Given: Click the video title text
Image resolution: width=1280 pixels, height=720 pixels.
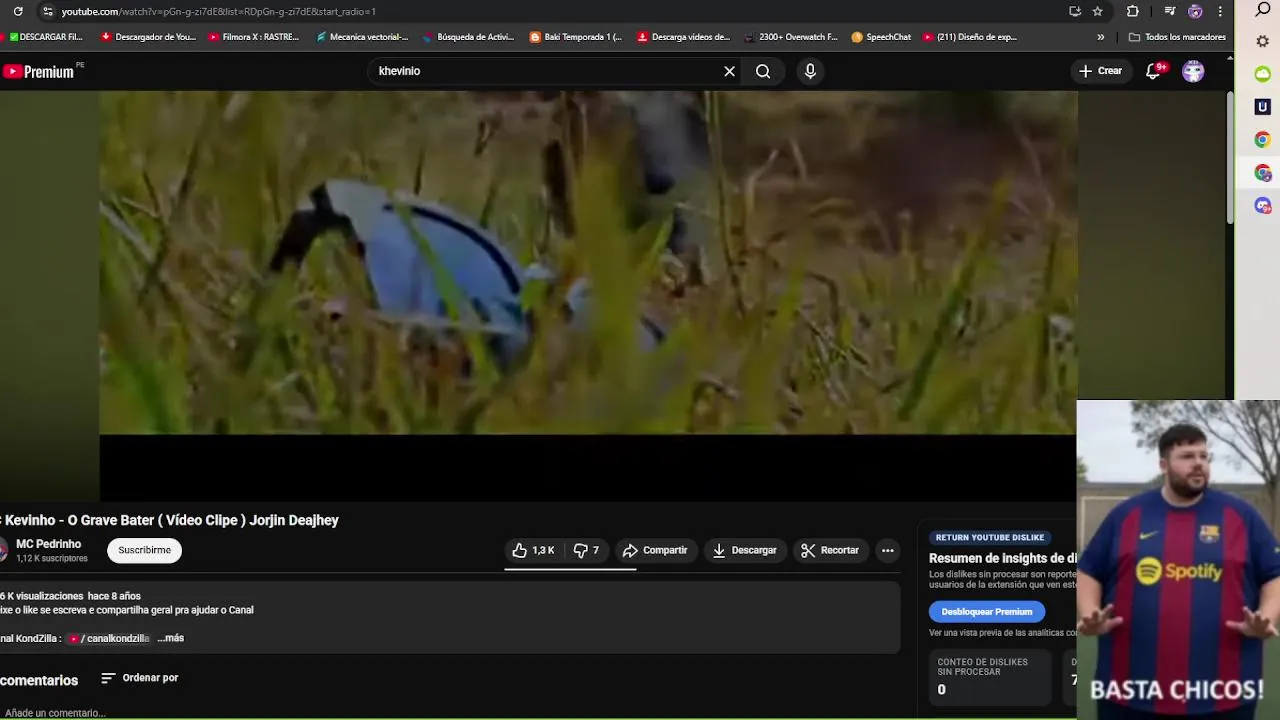Looking at the screenshot, I should 170,520.
